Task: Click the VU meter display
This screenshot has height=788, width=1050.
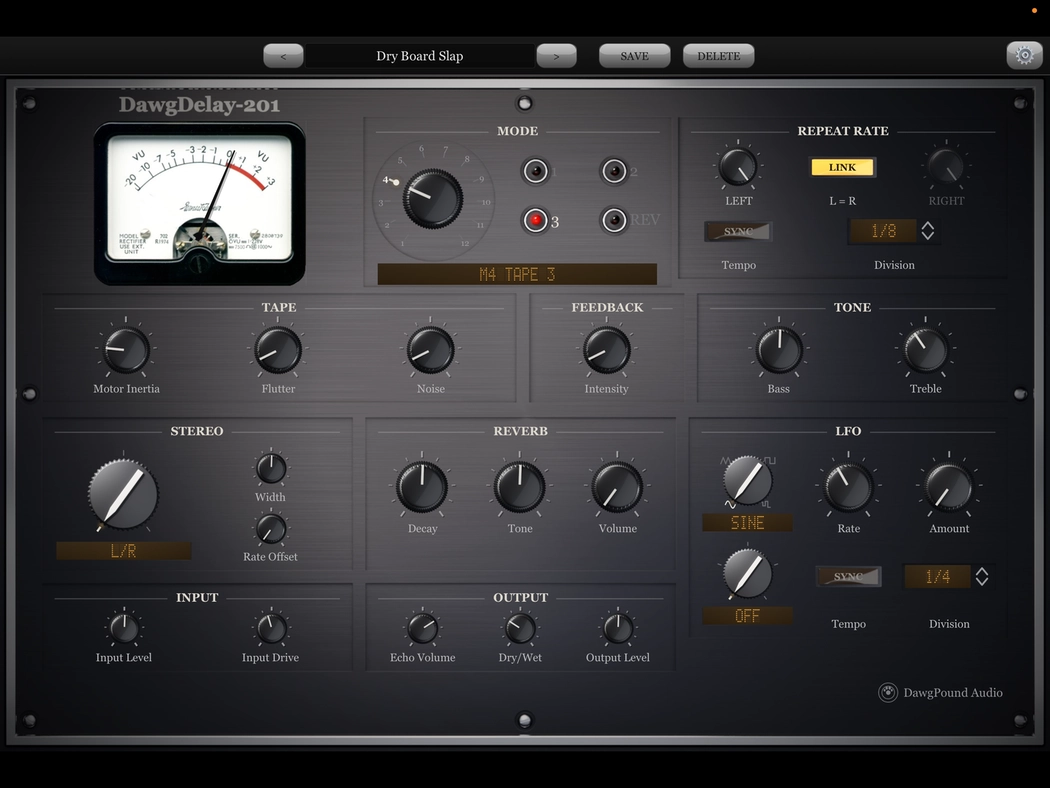Action: tap(200, 203)
